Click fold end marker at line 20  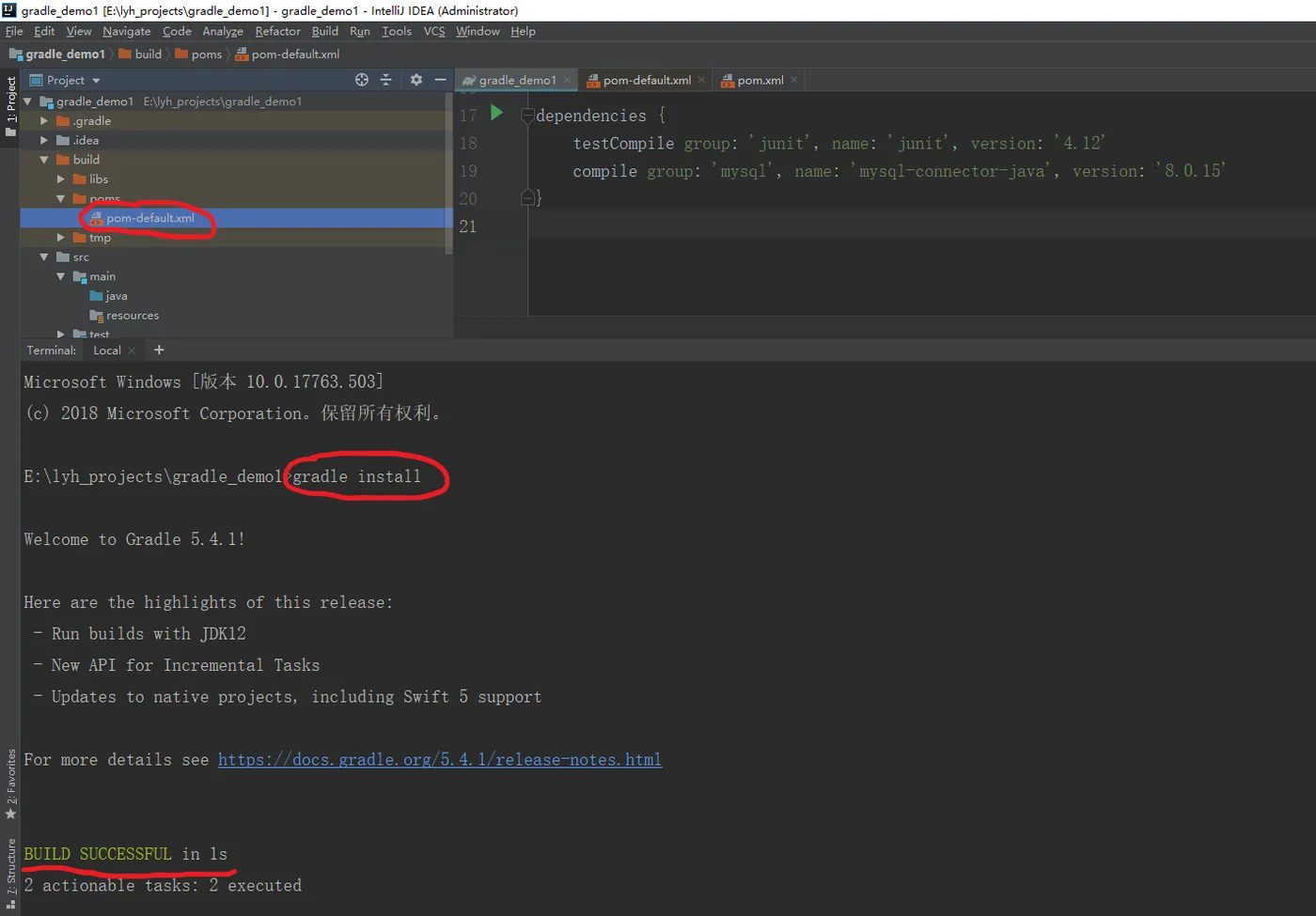pos(527,198)
